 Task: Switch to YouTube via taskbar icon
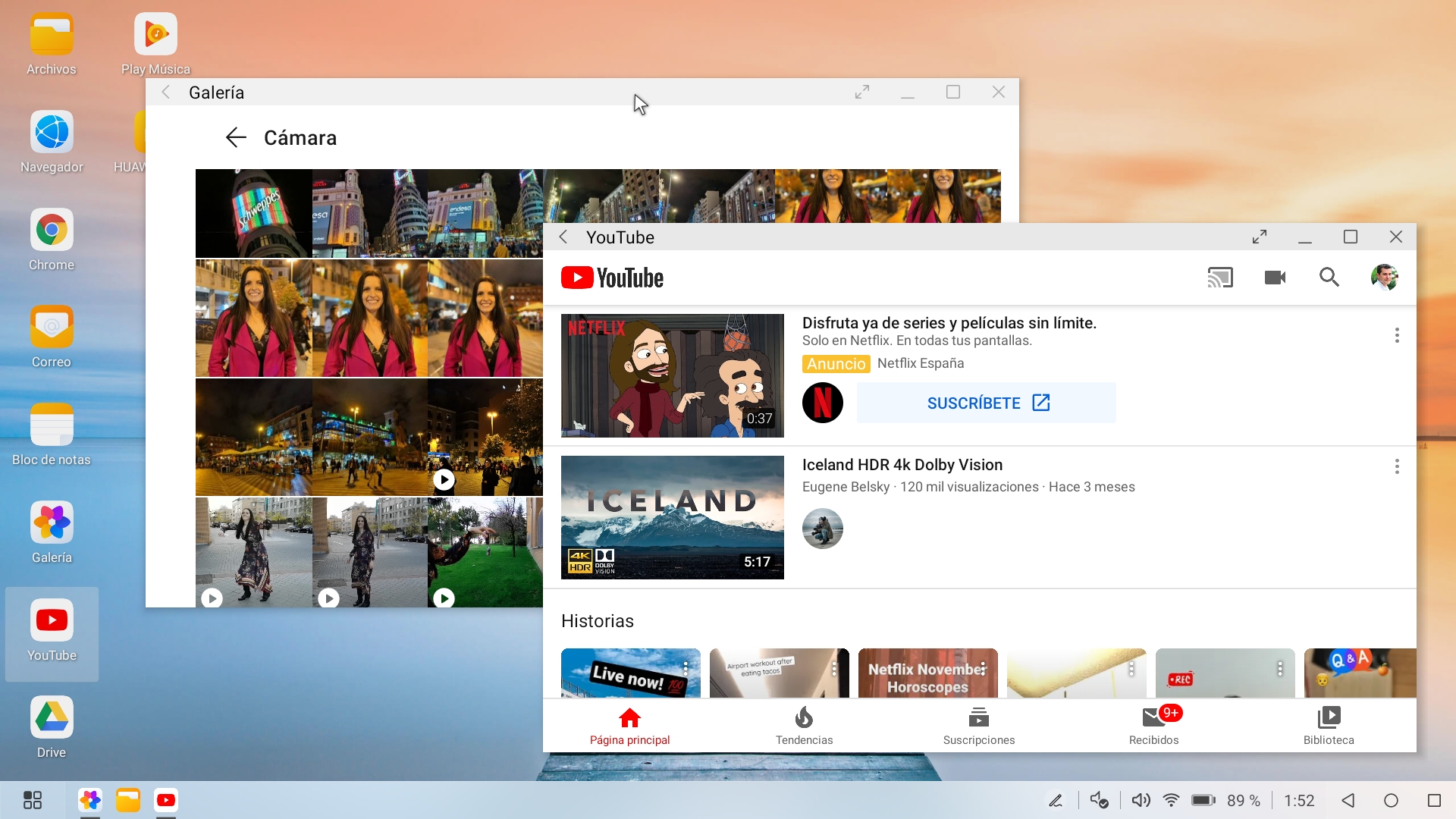166,800
